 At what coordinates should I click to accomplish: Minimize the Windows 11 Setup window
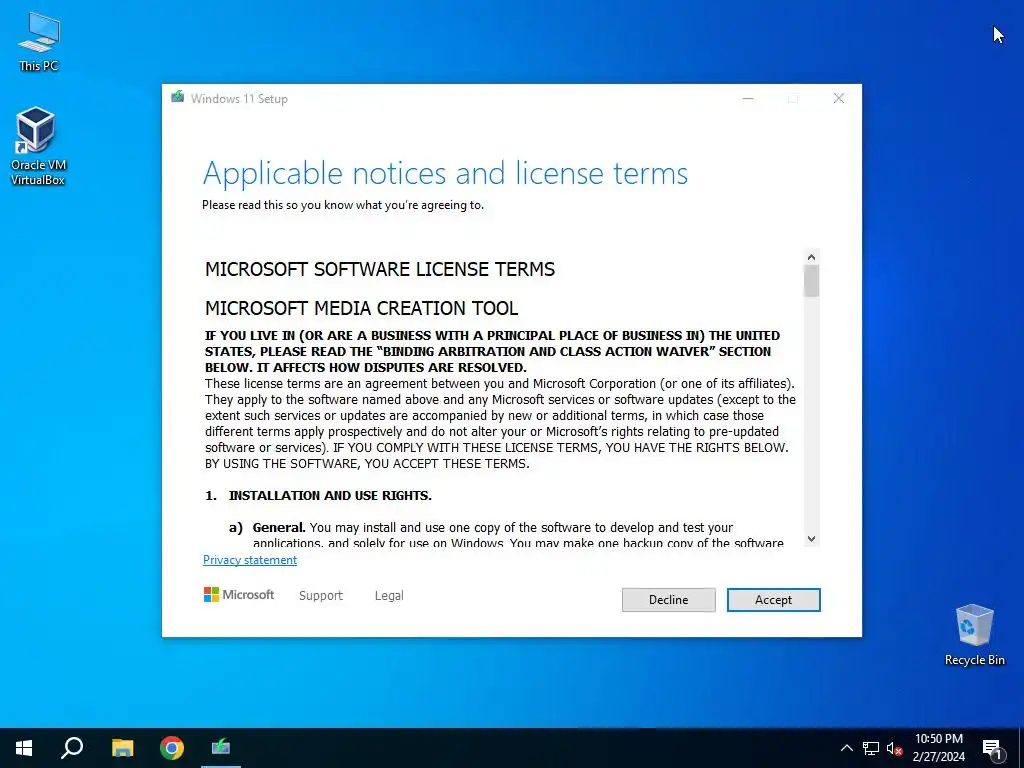click(748, 99)
